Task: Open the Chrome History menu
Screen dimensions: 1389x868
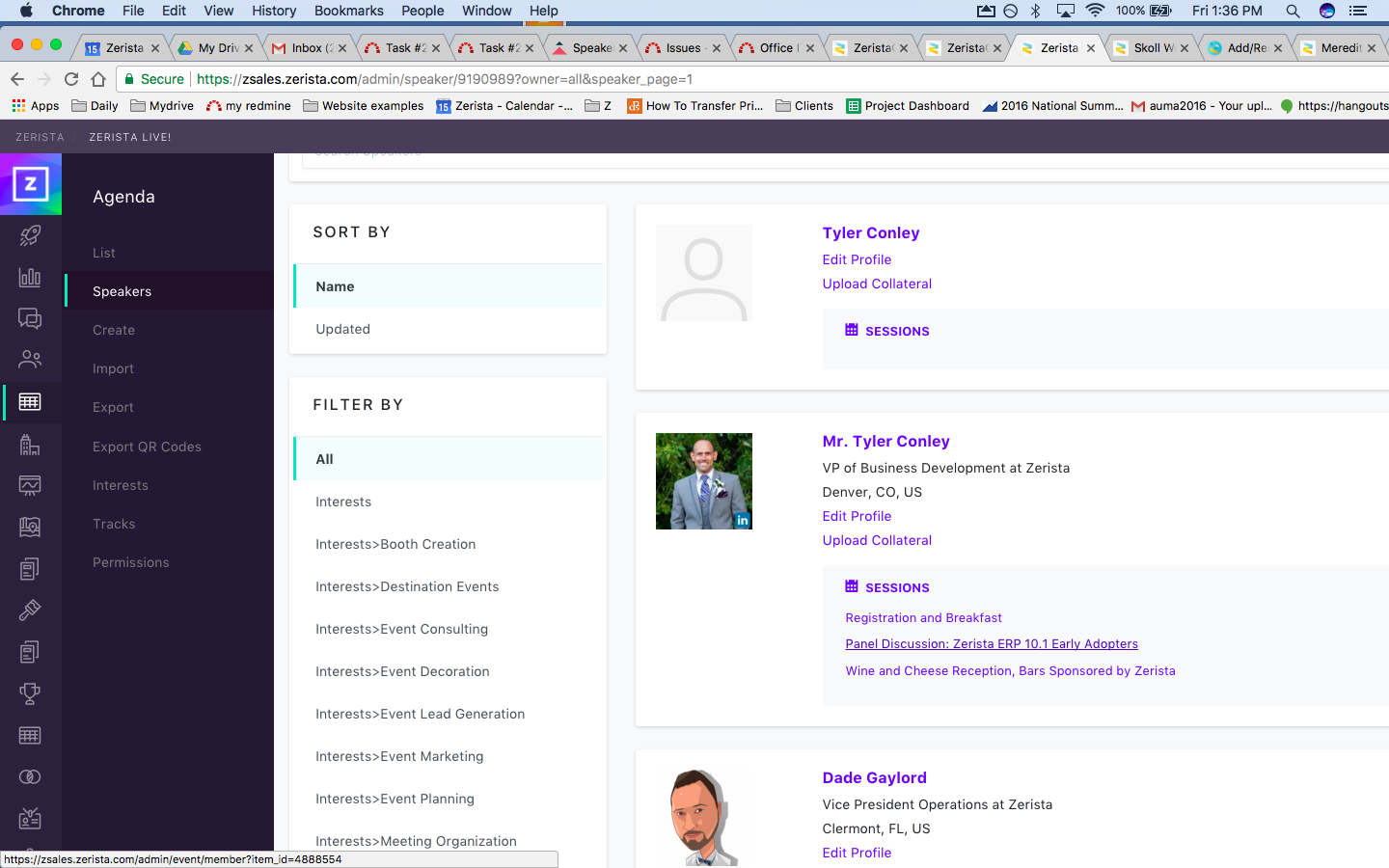Action: [274, 11]
